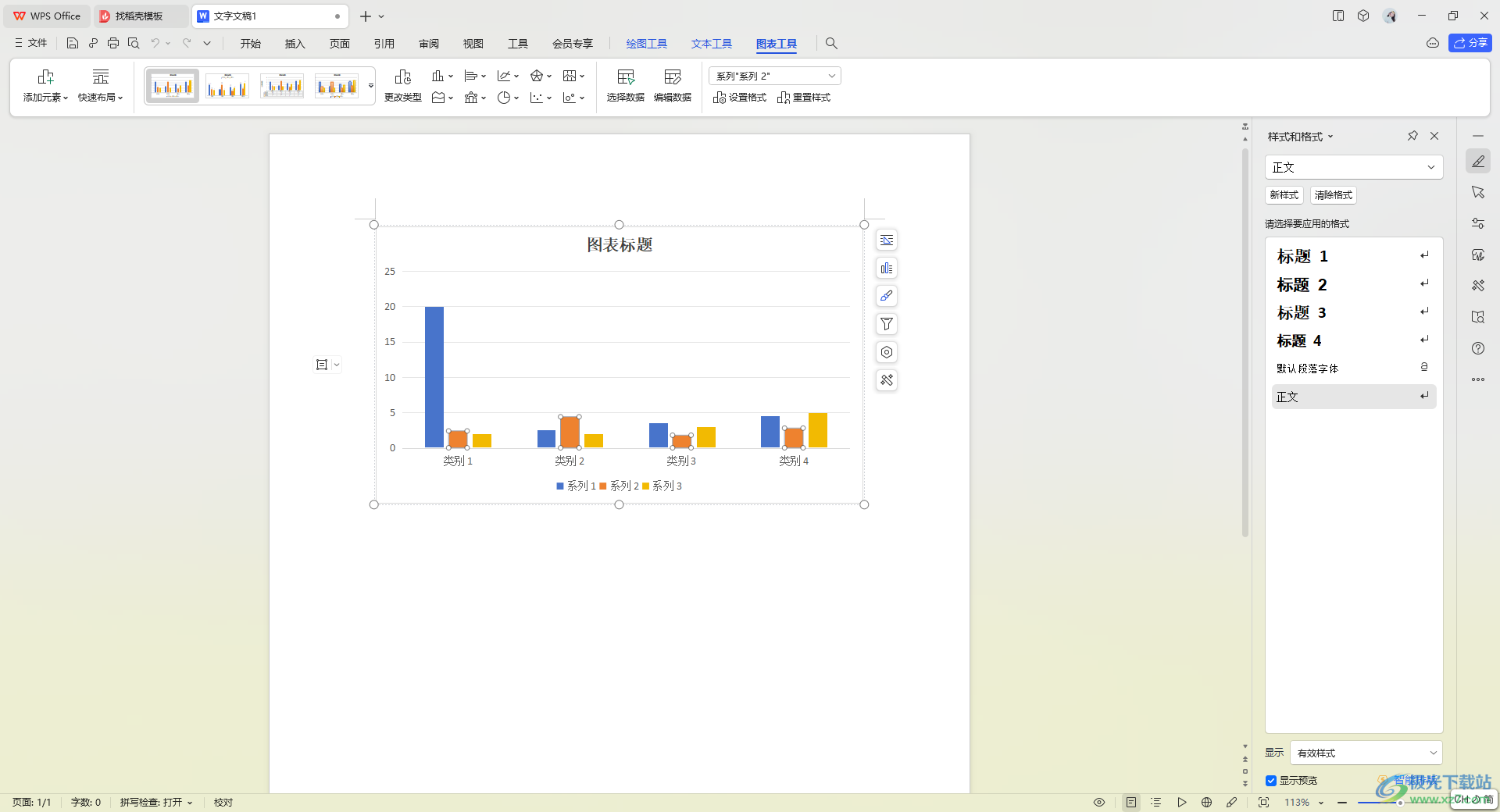Open the 找稻壳模板 tab
The width and height of the screenshot is (1500, 812).
139,16
